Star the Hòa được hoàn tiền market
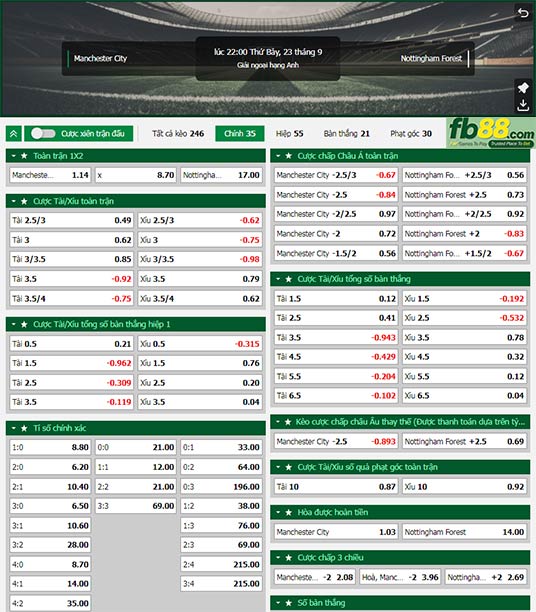This screenshot has height=612, width=536. (x=288, y=512)
